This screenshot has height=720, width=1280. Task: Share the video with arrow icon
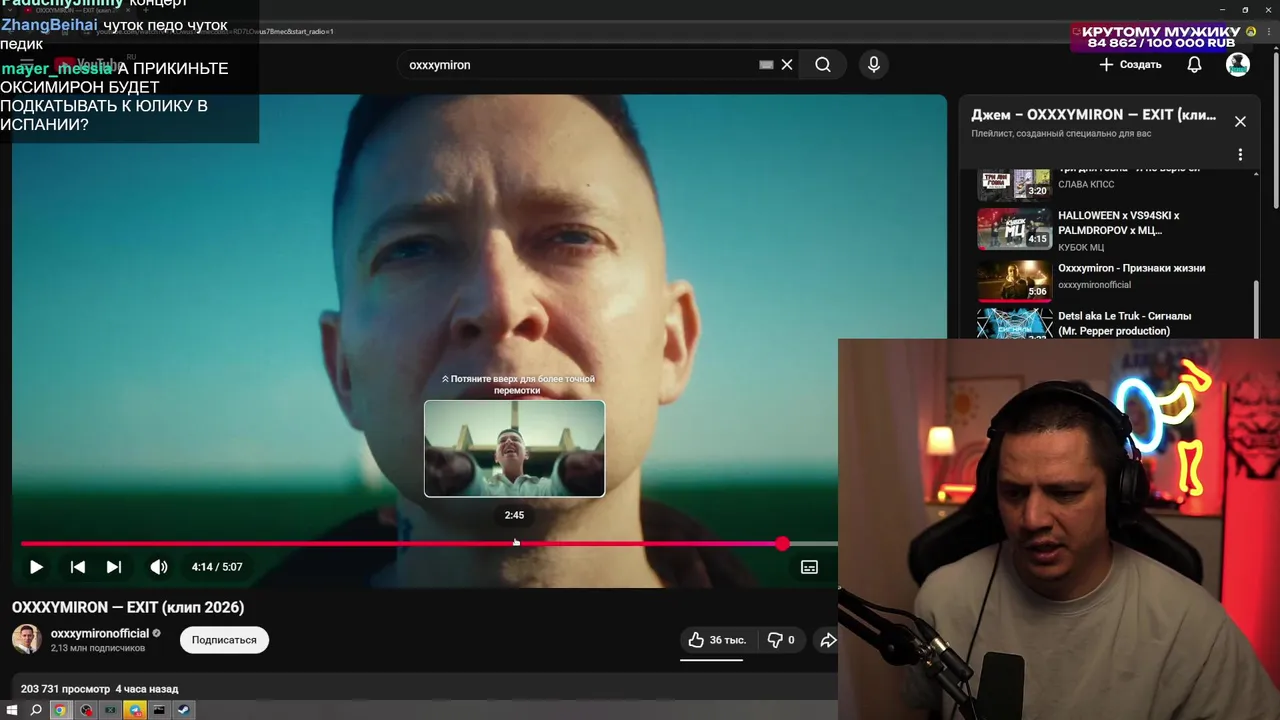click(x=828, y=640)
